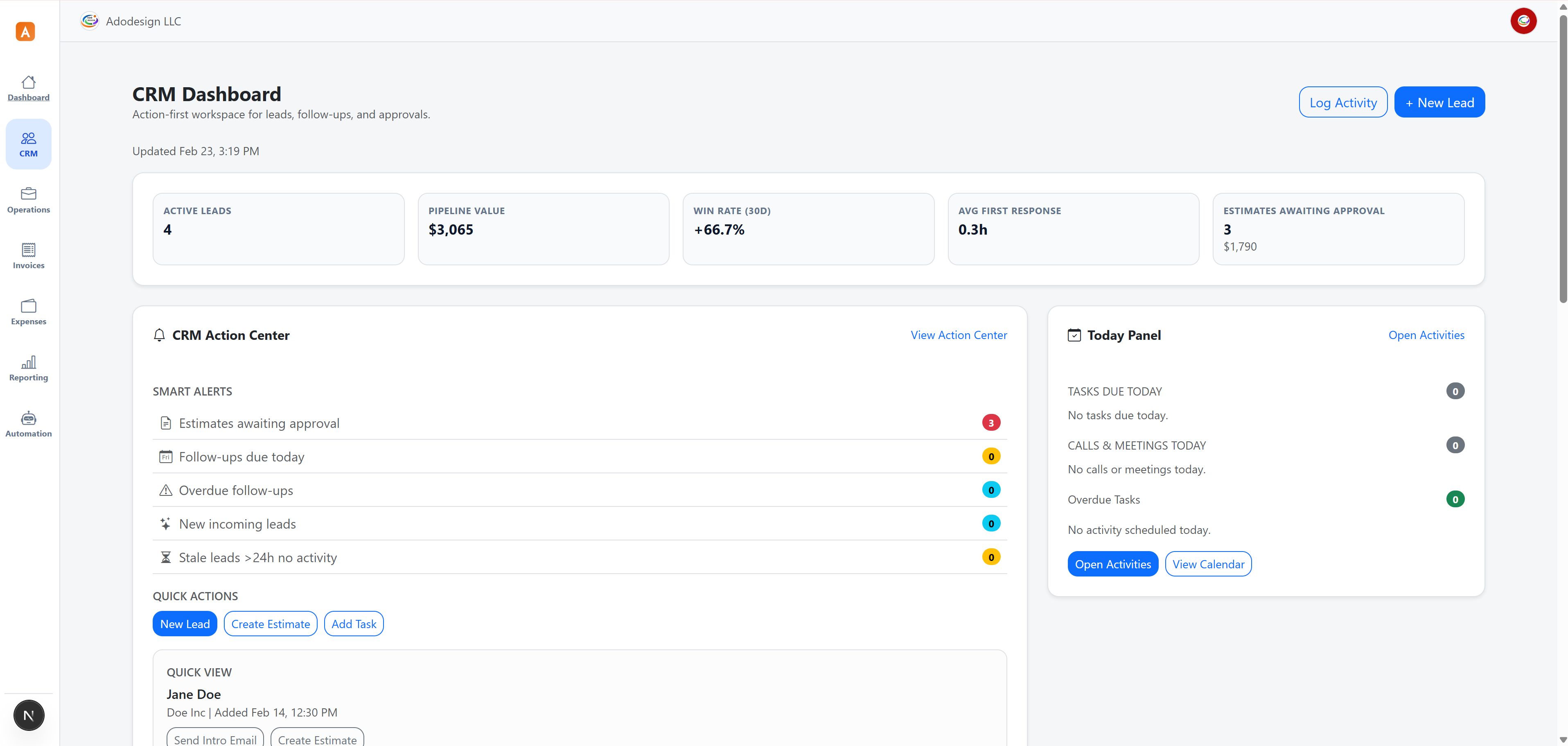The width and height of the screenshot is (1568, 746).
Task: Click the Create Estimate quick action
Action: pyautogui.click(x=270, y=624)
